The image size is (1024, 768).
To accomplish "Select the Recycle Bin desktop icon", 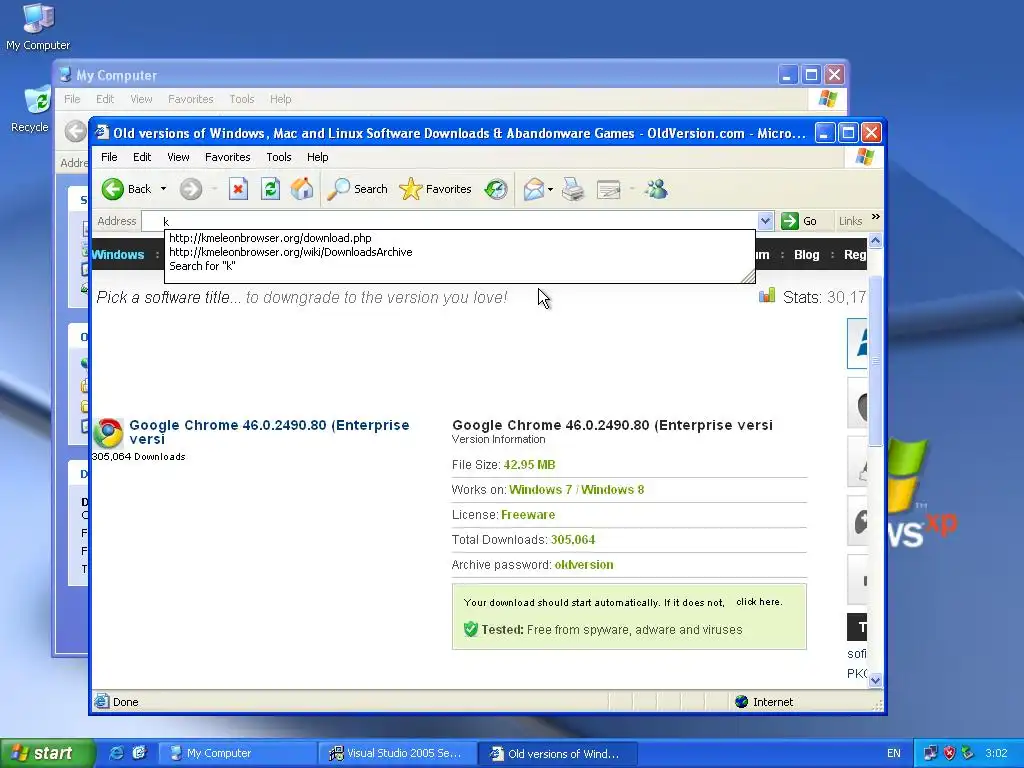I will tap(34, 109).
